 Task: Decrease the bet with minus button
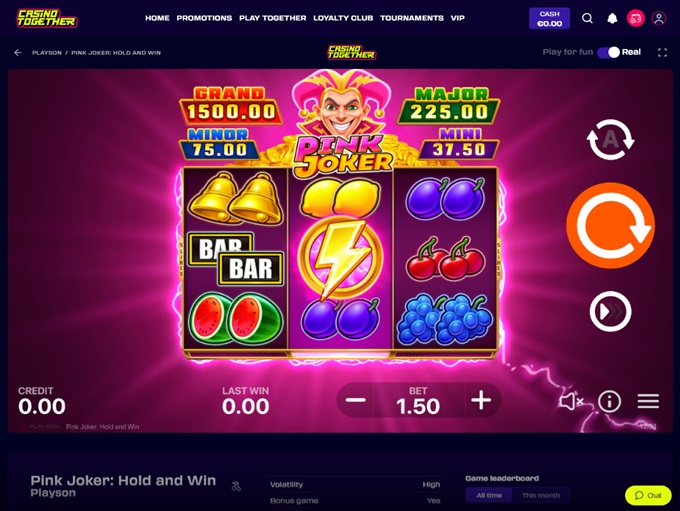[356, 400]
